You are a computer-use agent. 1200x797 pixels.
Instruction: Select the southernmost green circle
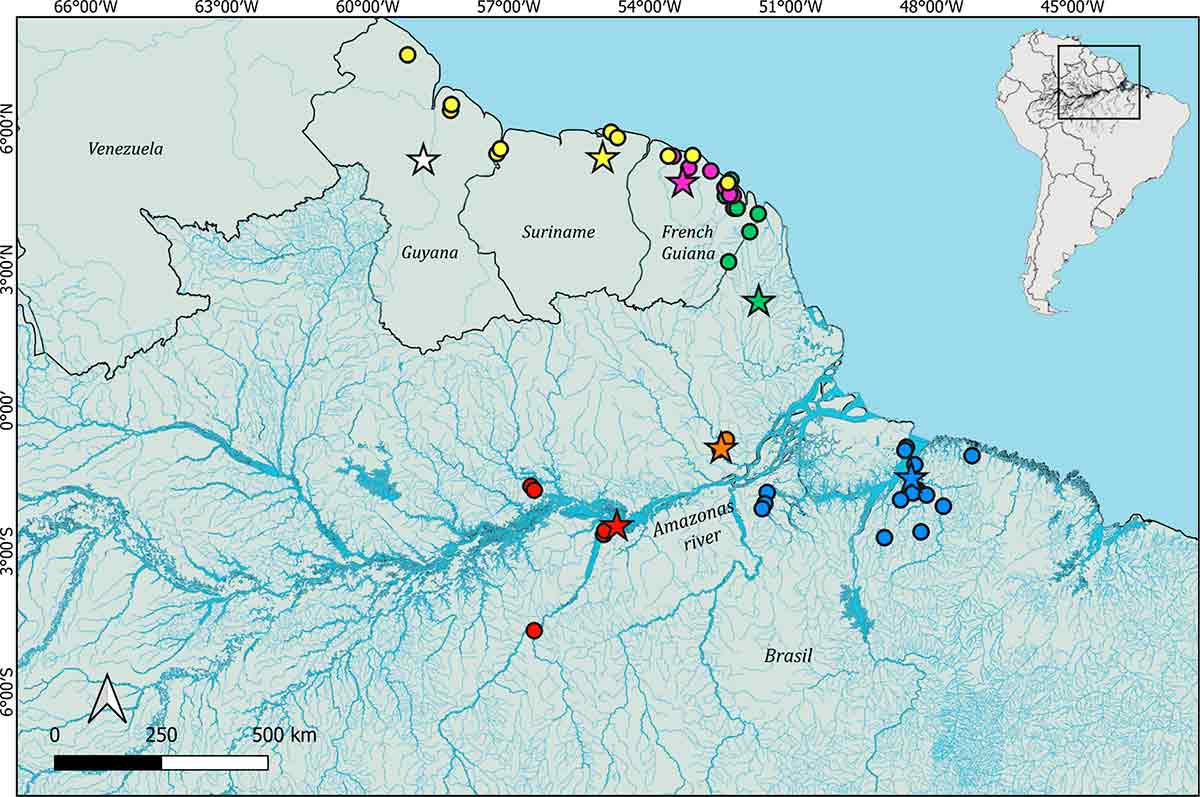click(728, 261)
